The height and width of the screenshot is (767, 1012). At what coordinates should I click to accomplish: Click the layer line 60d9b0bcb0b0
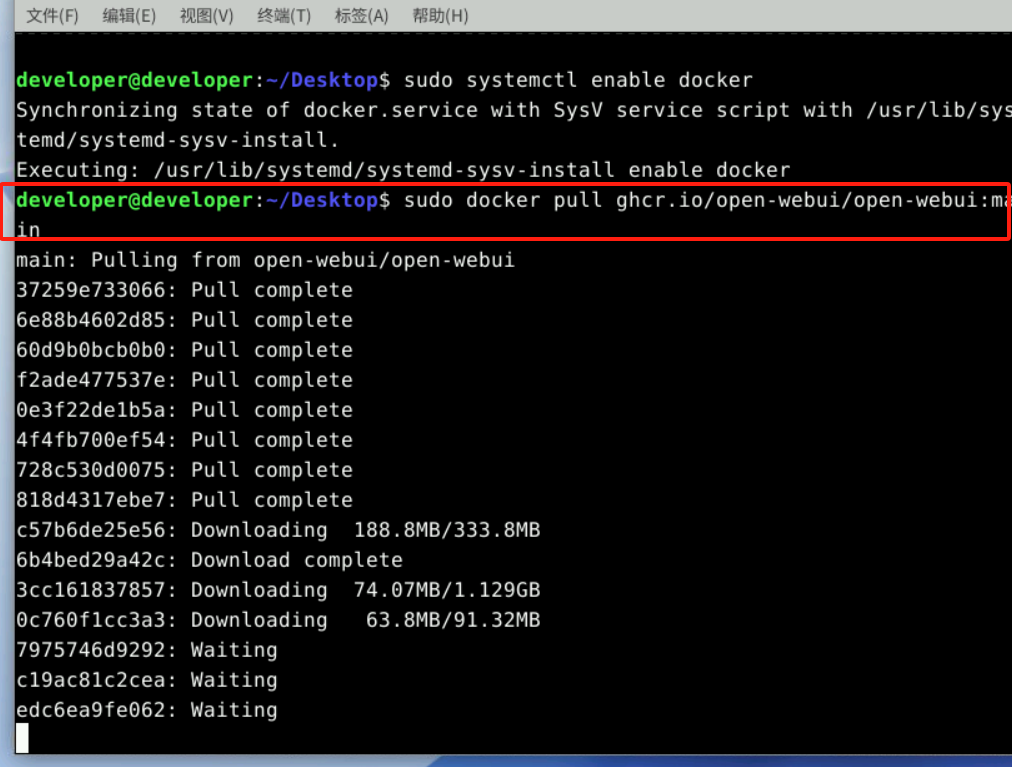pyautogui.click(x=185, y=351)
